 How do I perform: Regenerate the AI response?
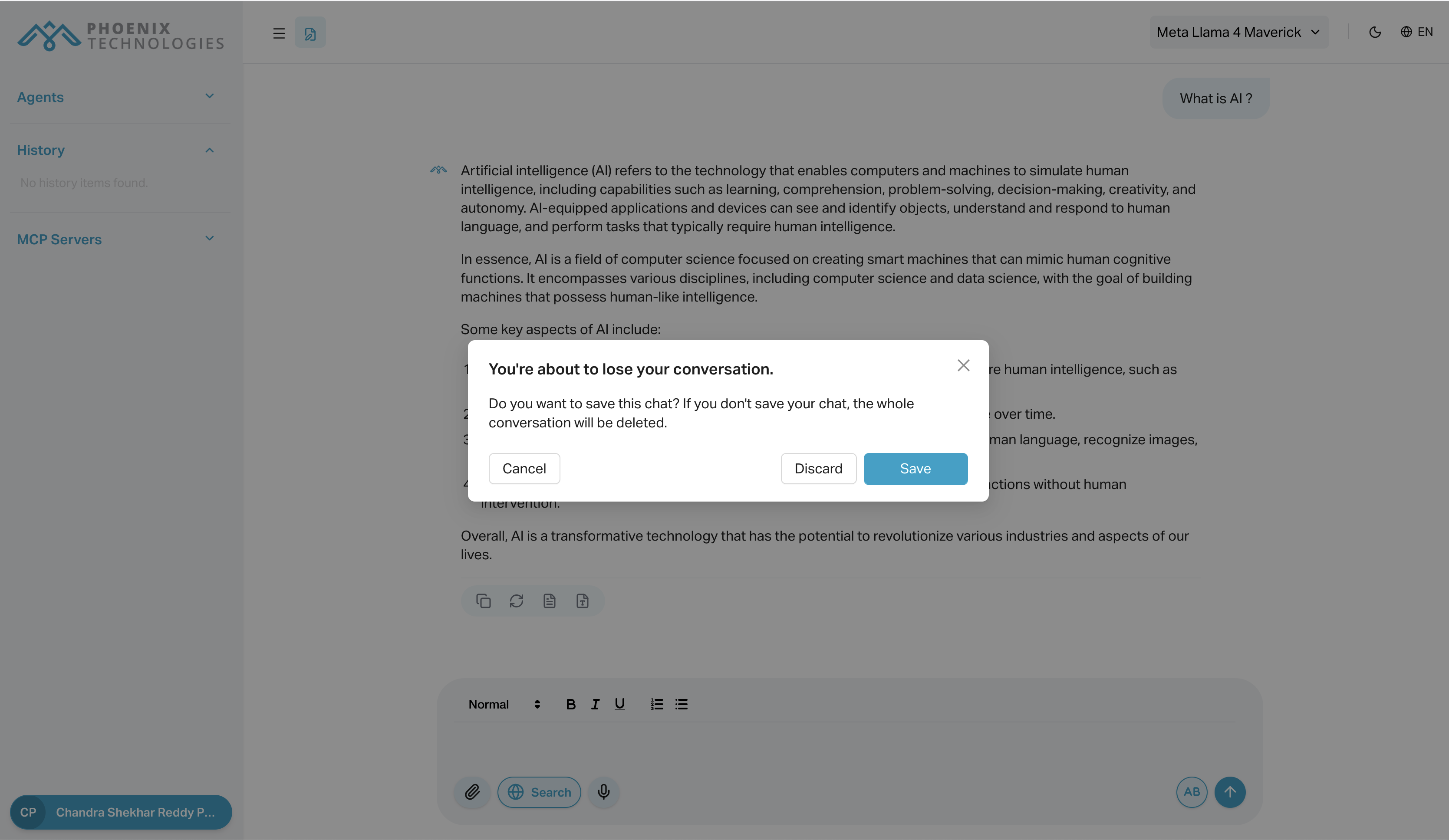(516, 600)
